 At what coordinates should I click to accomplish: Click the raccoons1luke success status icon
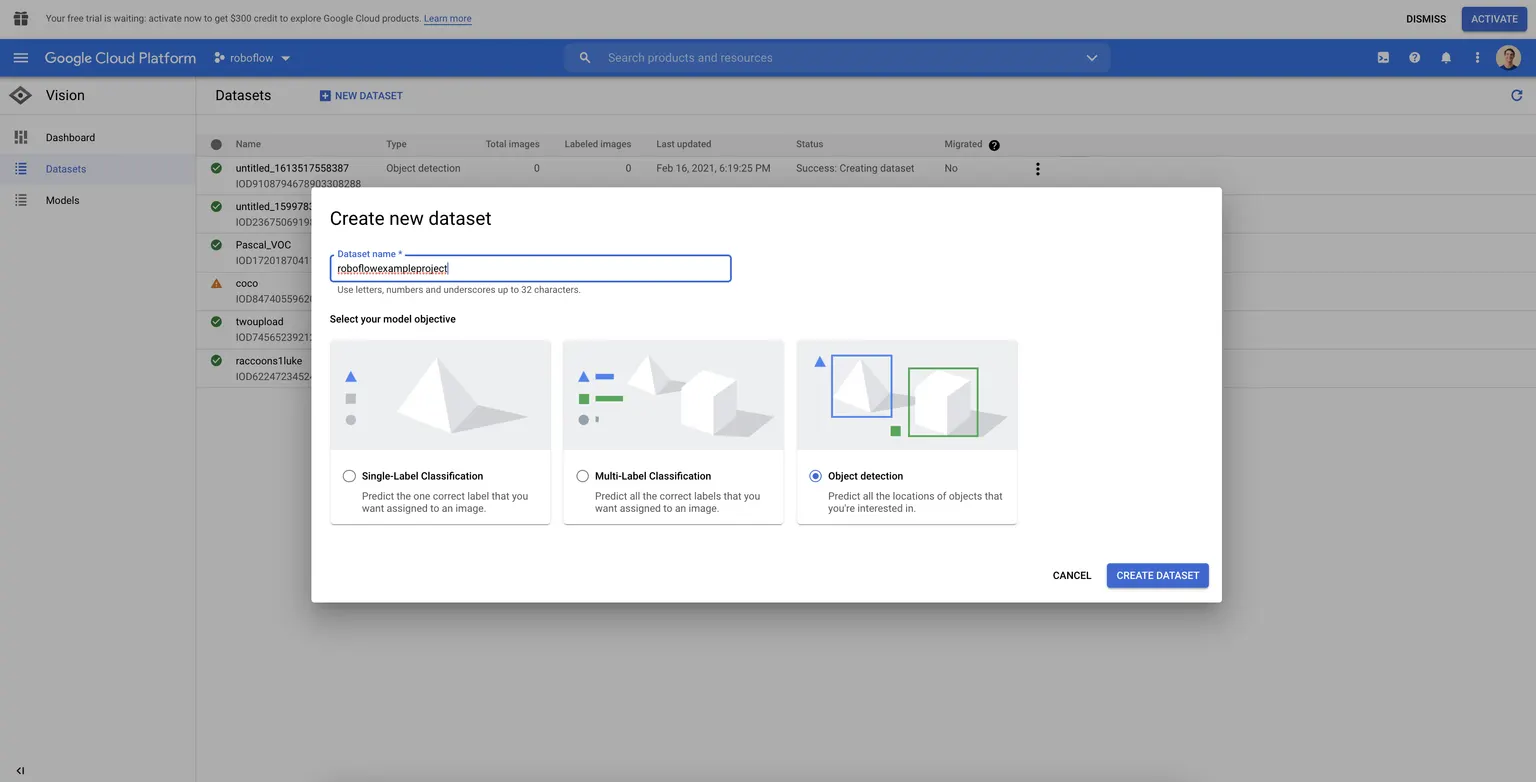click(x=216, y=361)
